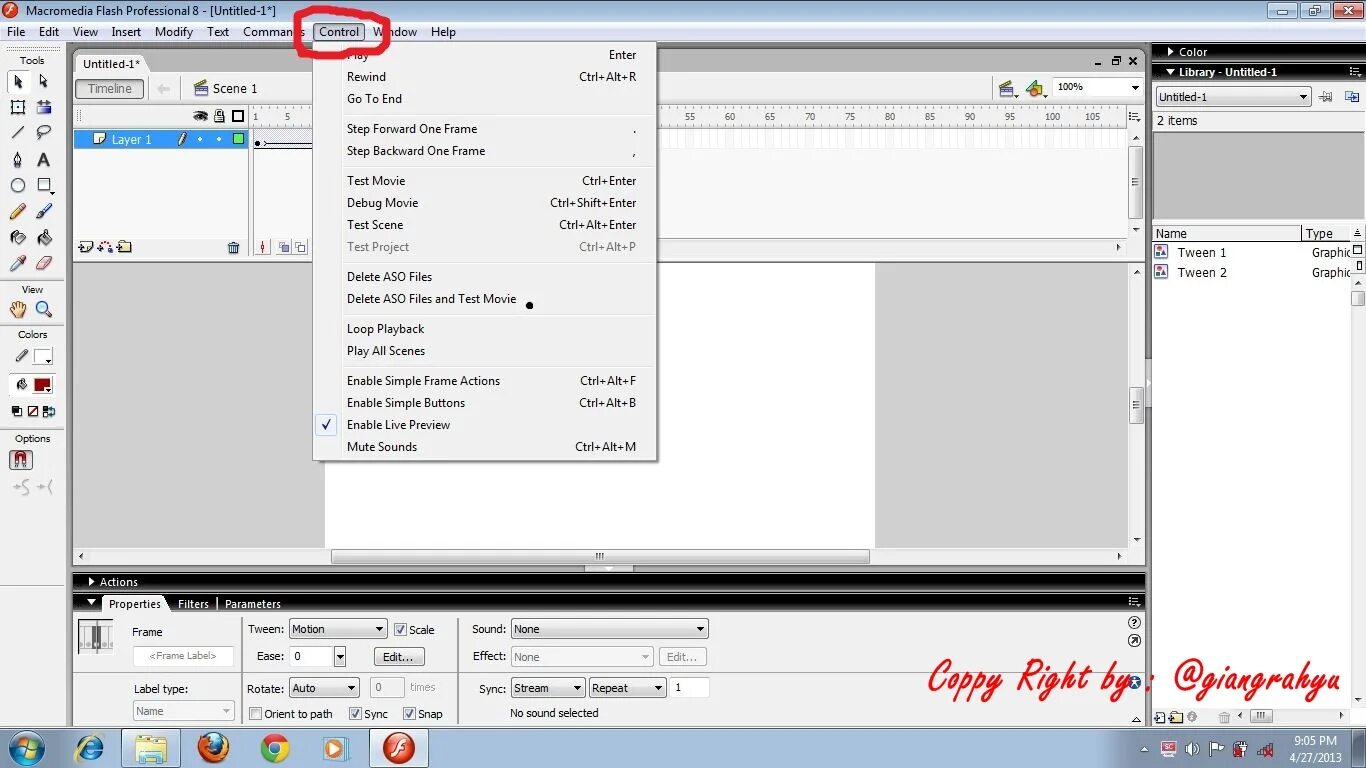Toggle the Sync checkbox
The height and width of the screenshot is (768, 1366).
(355, 714)
